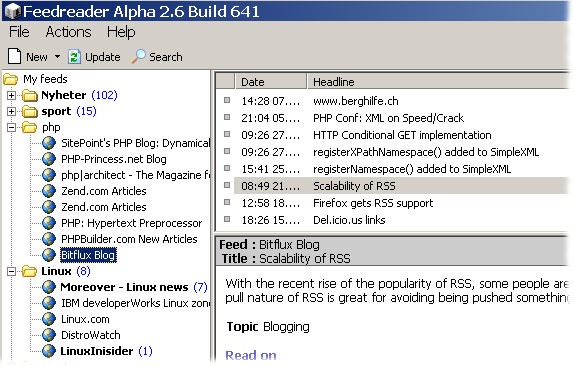
Task: Select the My feeds root folder icon
Action: tap(11, 79)
